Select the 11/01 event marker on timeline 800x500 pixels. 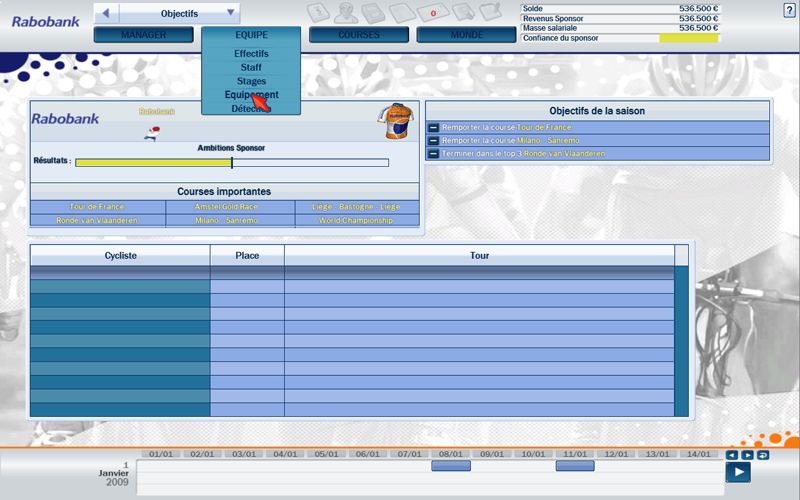click(575, 466)
